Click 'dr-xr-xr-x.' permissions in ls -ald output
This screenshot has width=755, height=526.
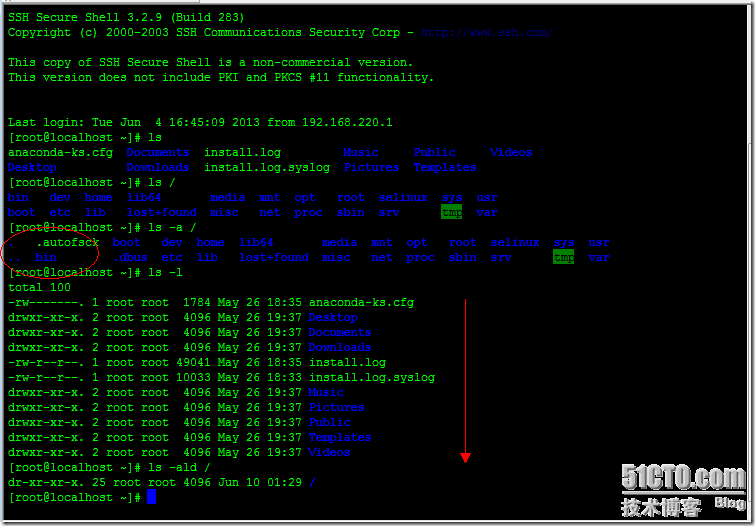(x=46, y=482)
